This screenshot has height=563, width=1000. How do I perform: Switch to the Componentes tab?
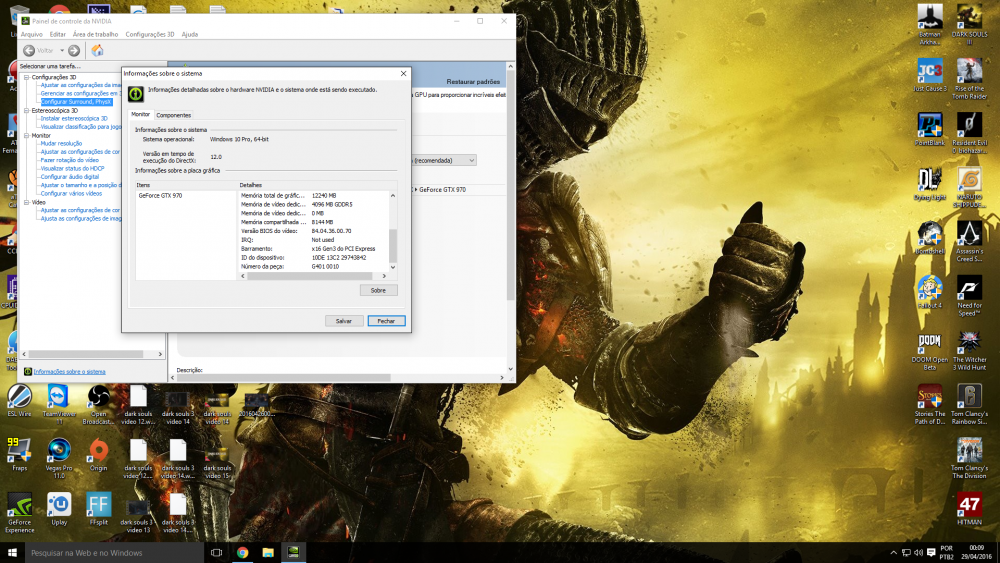(x=173, y=115)
